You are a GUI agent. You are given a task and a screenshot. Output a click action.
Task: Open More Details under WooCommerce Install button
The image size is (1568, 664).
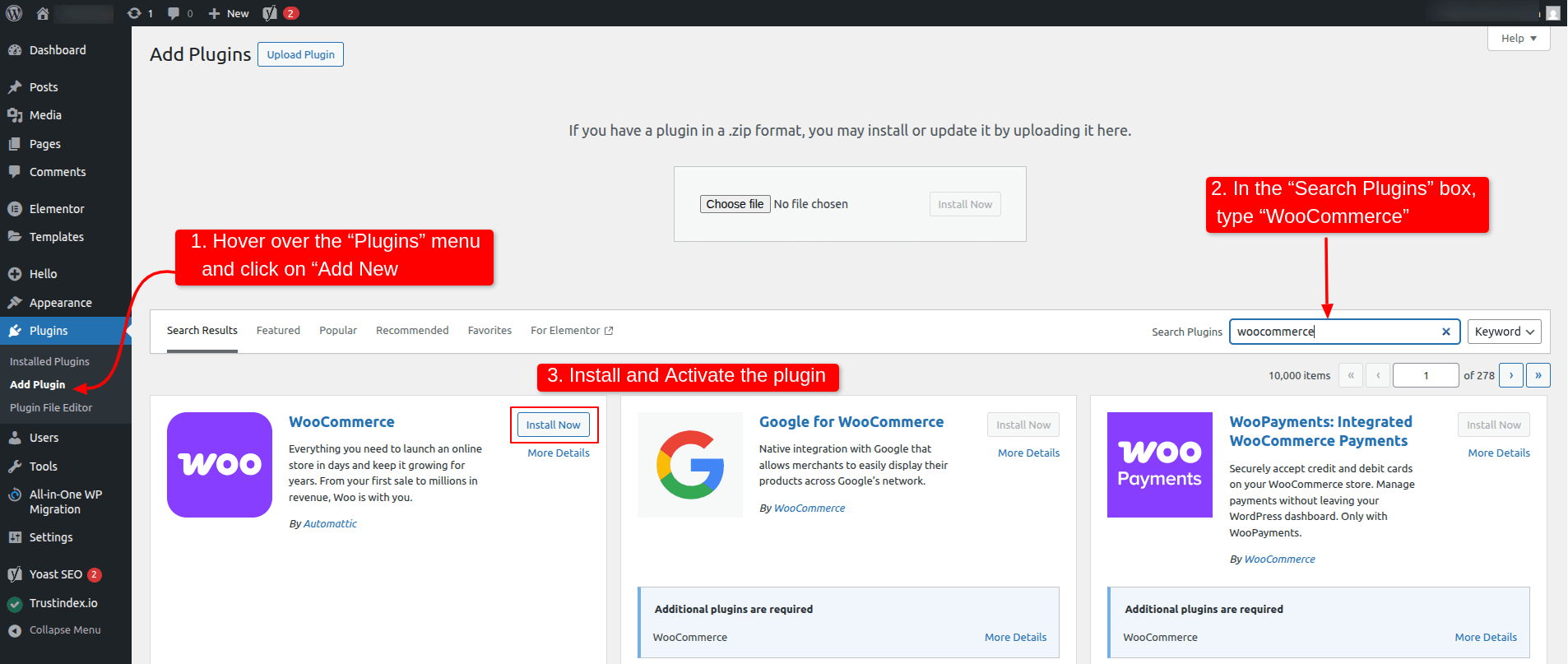[x=559, y=453]
